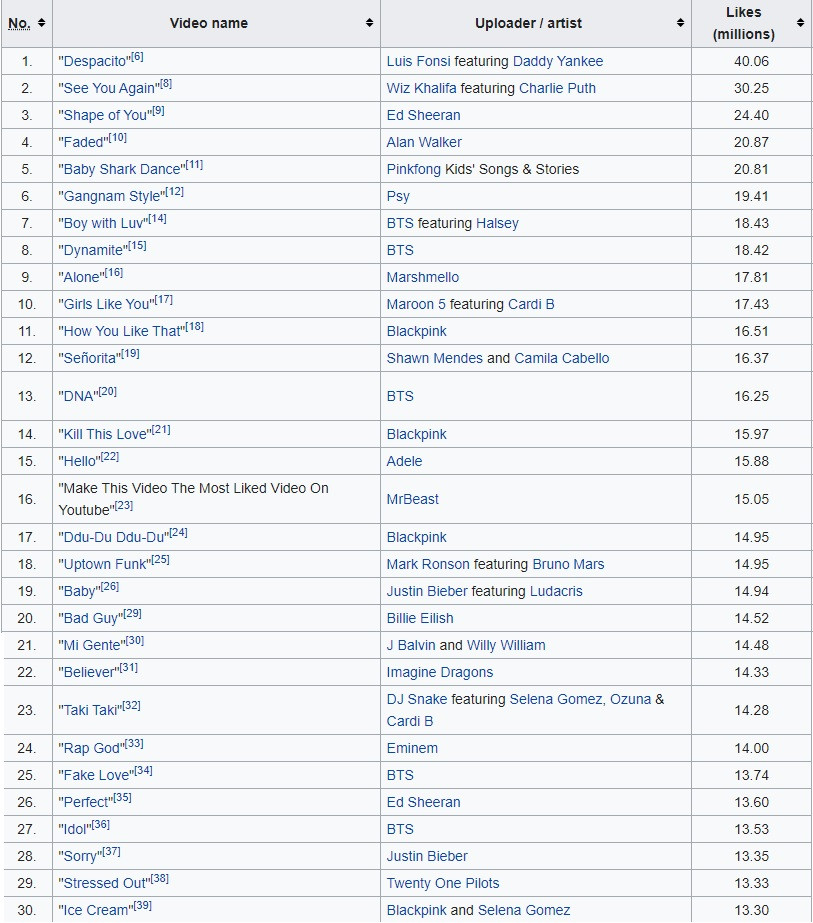Sort table by Likes (millions) arrows

point(800,23)
